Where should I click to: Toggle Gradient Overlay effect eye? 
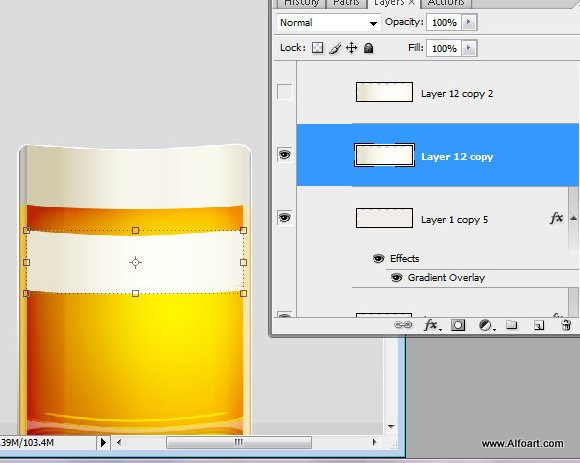click(397, 277)
